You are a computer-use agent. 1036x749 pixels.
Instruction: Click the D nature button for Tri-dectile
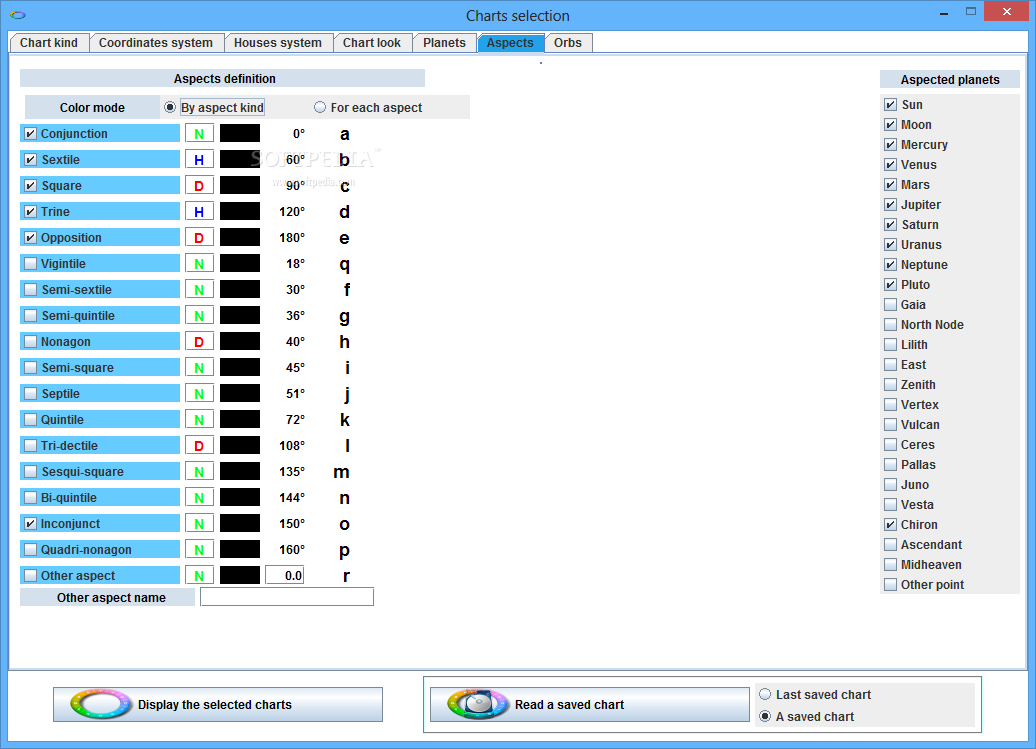pyautogui.click(x=199, y=445)
